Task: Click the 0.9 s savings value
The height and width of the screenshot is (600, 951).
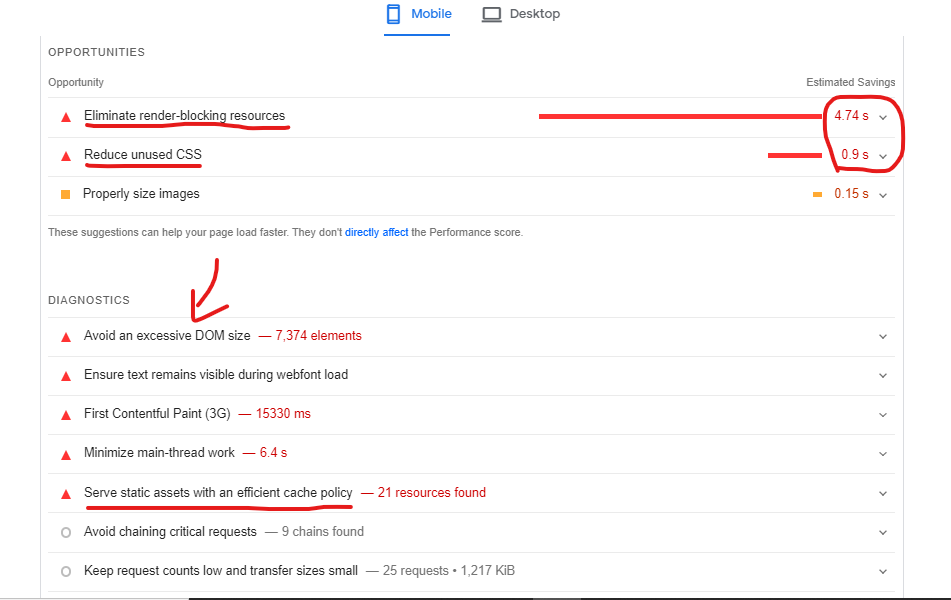Action: coord(855,154)
